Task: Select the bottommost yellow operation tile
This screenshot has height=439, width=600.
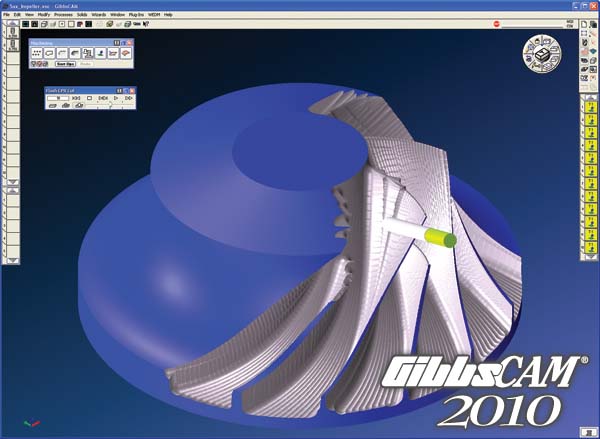Action: click(590, 247)
